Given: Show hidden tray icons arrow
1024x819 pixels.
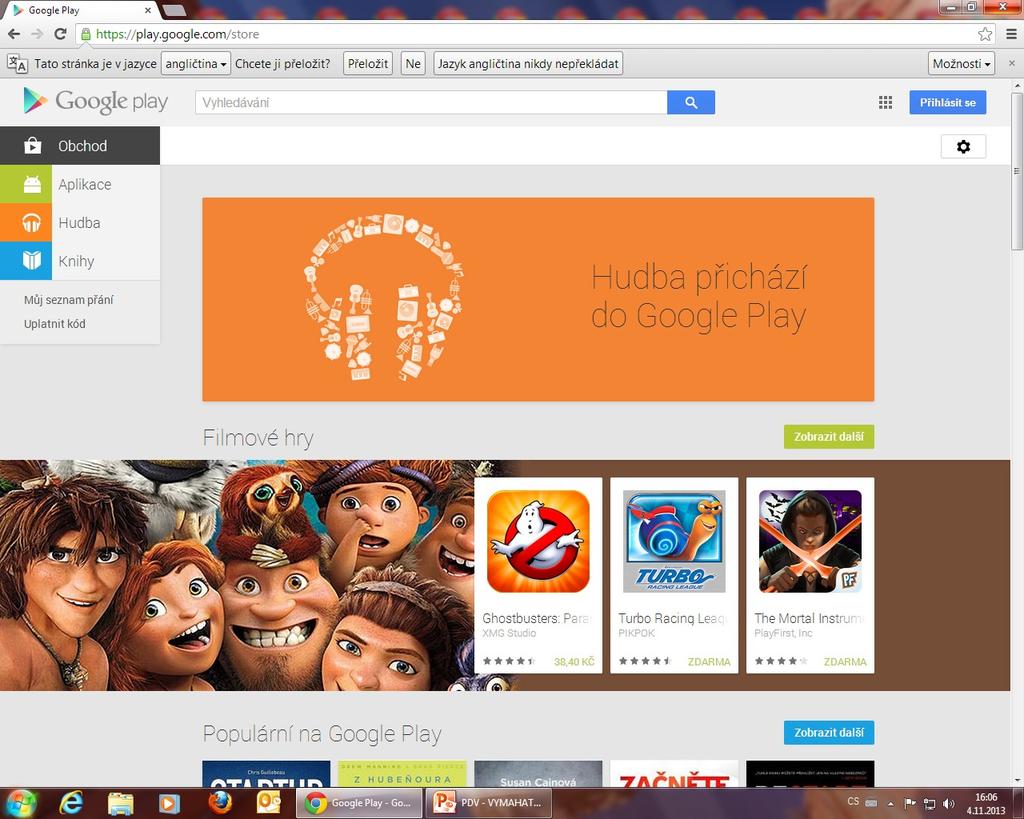Looking at the screenshot, I should pos(890,803).
